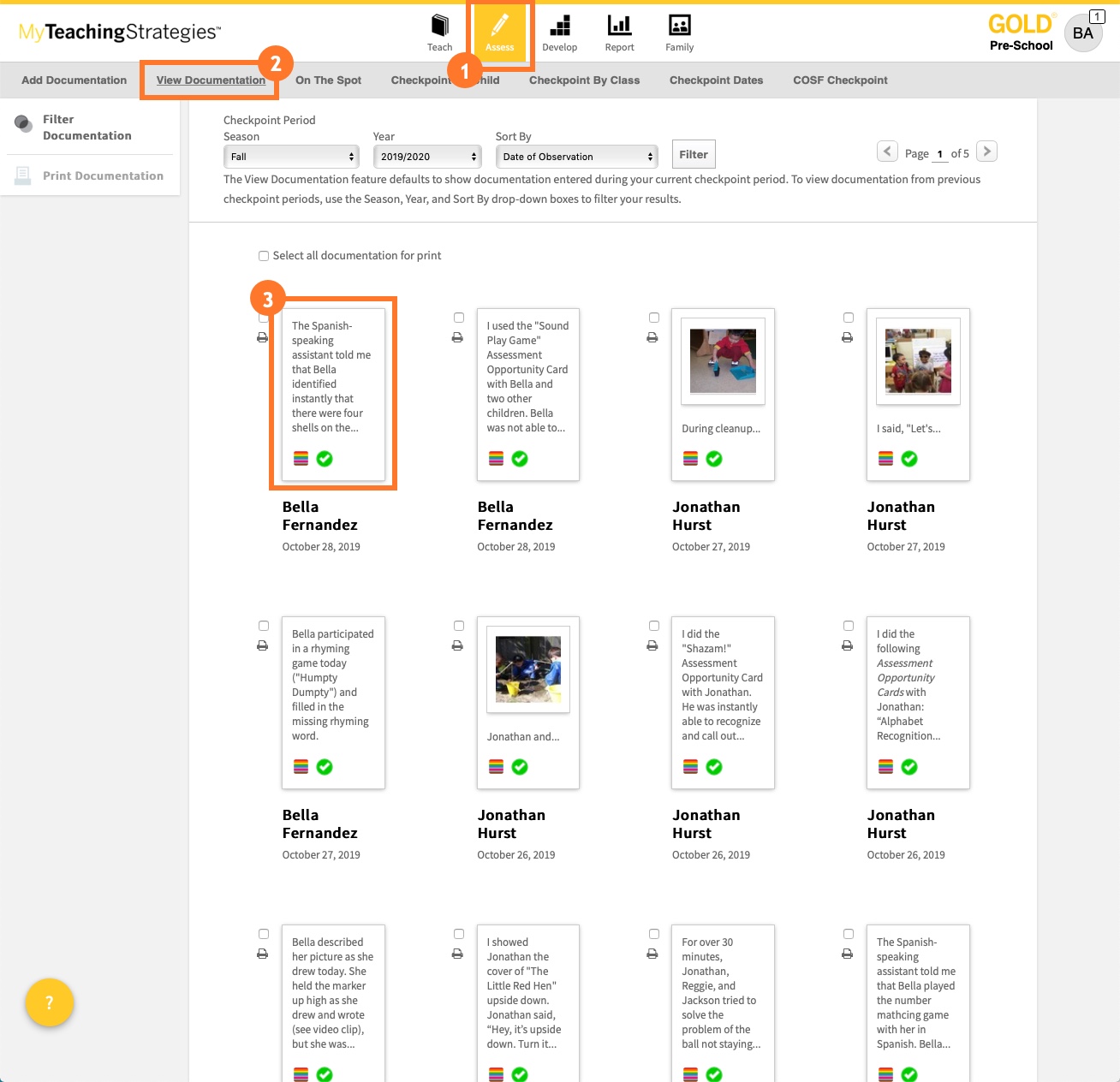Open the Year dropdown showing 2019/2020
The height and width of the screenshot is (1082, 1120).
coord(426,157)
